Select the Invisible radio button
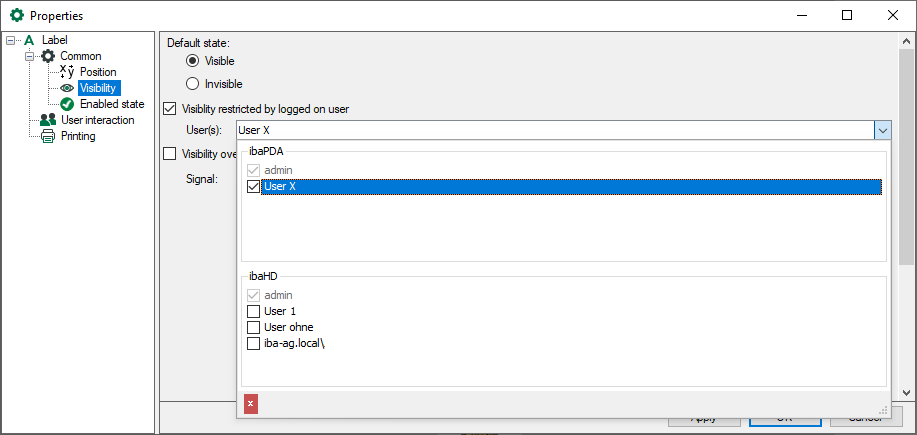 (x=193, y=84)
